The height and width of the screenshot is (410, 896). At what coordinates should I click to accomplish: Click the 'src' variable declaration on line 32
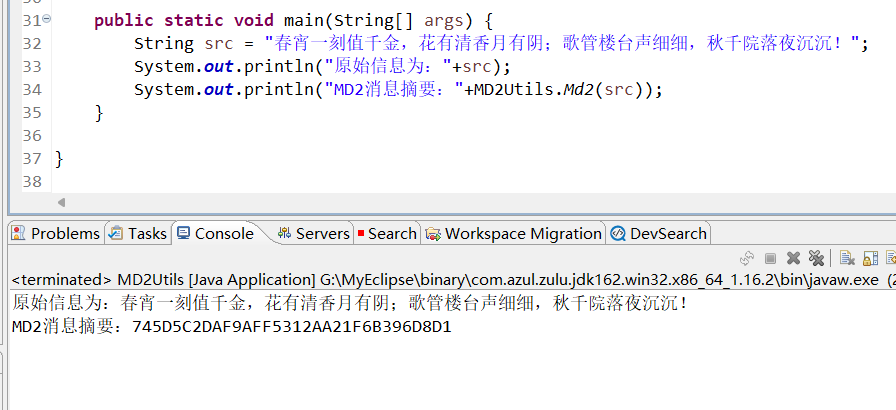tap(219, 44)
